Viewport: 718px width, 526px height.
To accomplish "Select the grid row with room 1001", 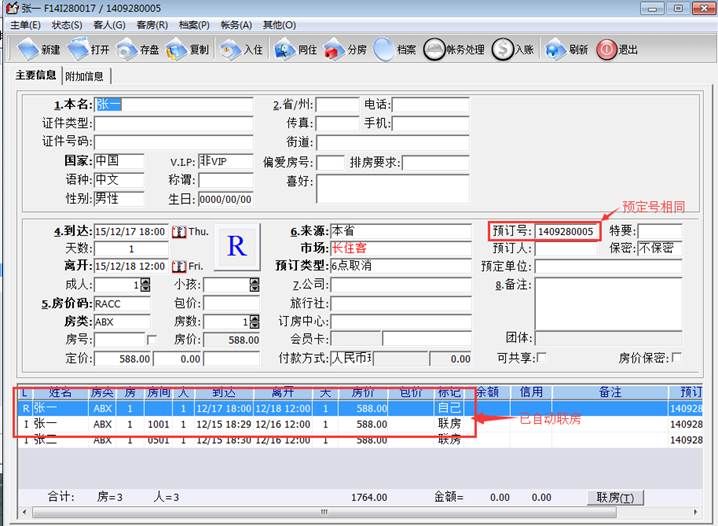I will click(359, 424).
